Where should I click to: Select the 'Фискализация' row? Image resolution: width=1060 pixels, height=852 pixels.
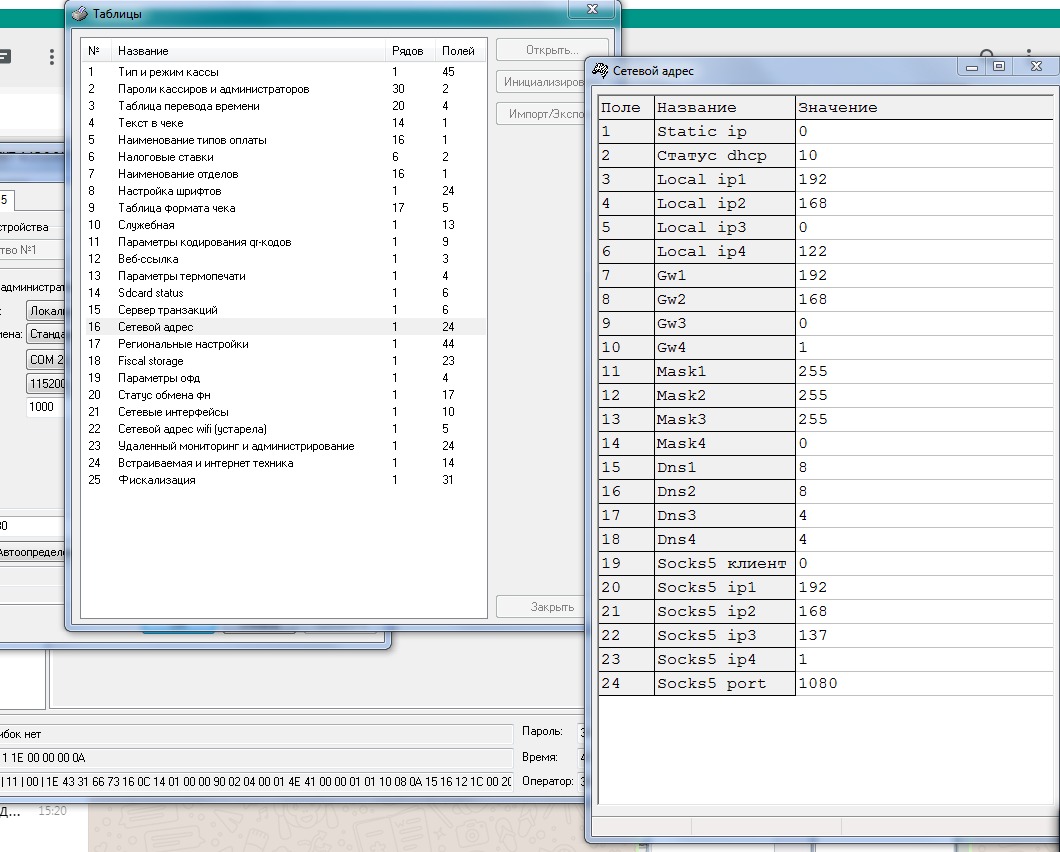284,480
